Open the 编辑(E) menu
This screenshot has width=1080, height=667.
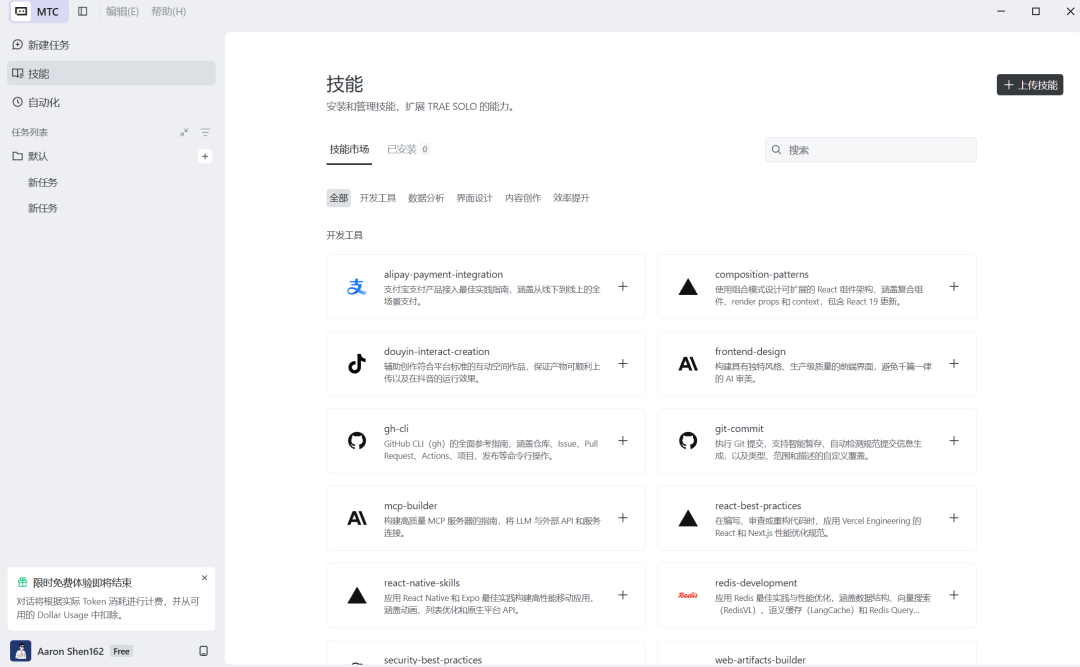(122, 11)
